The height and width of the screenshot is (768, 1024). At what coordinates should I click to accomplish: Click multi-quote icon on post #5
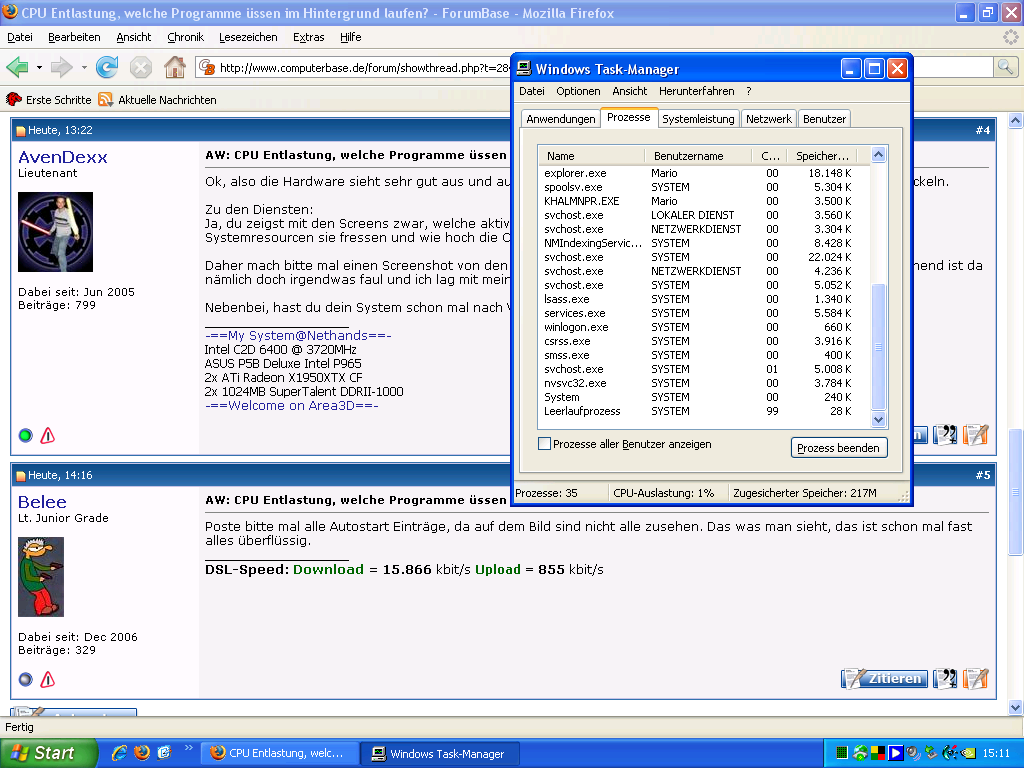[x=945, y=679]
